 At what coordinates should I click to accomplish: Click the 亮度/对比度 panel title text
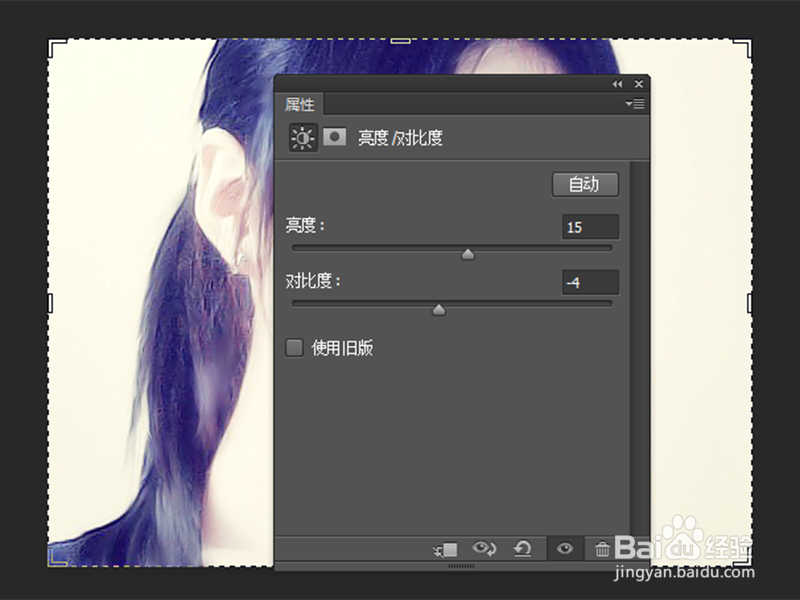(x=400, y=138)
